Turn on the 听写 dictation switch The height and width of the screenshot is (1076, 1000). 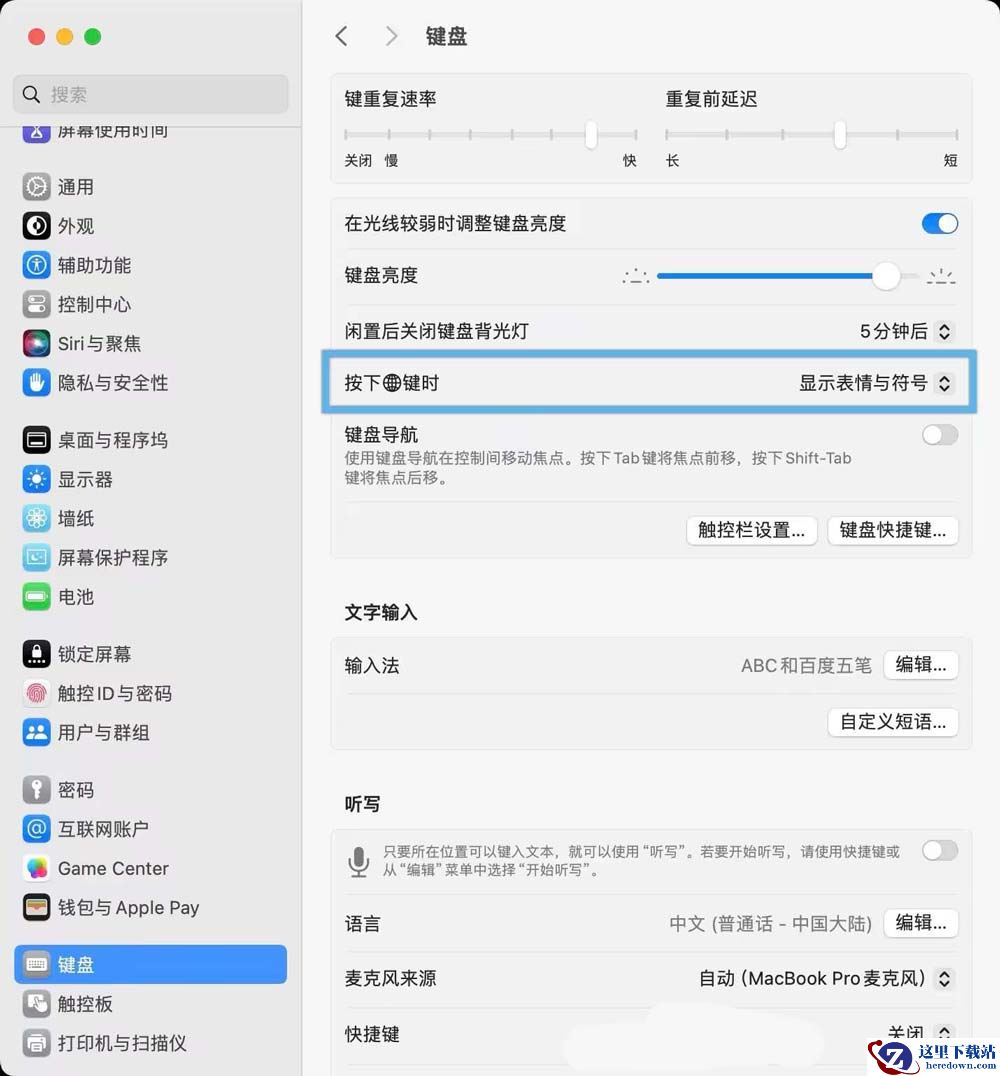pyautogui.click(x=940, y=851)
